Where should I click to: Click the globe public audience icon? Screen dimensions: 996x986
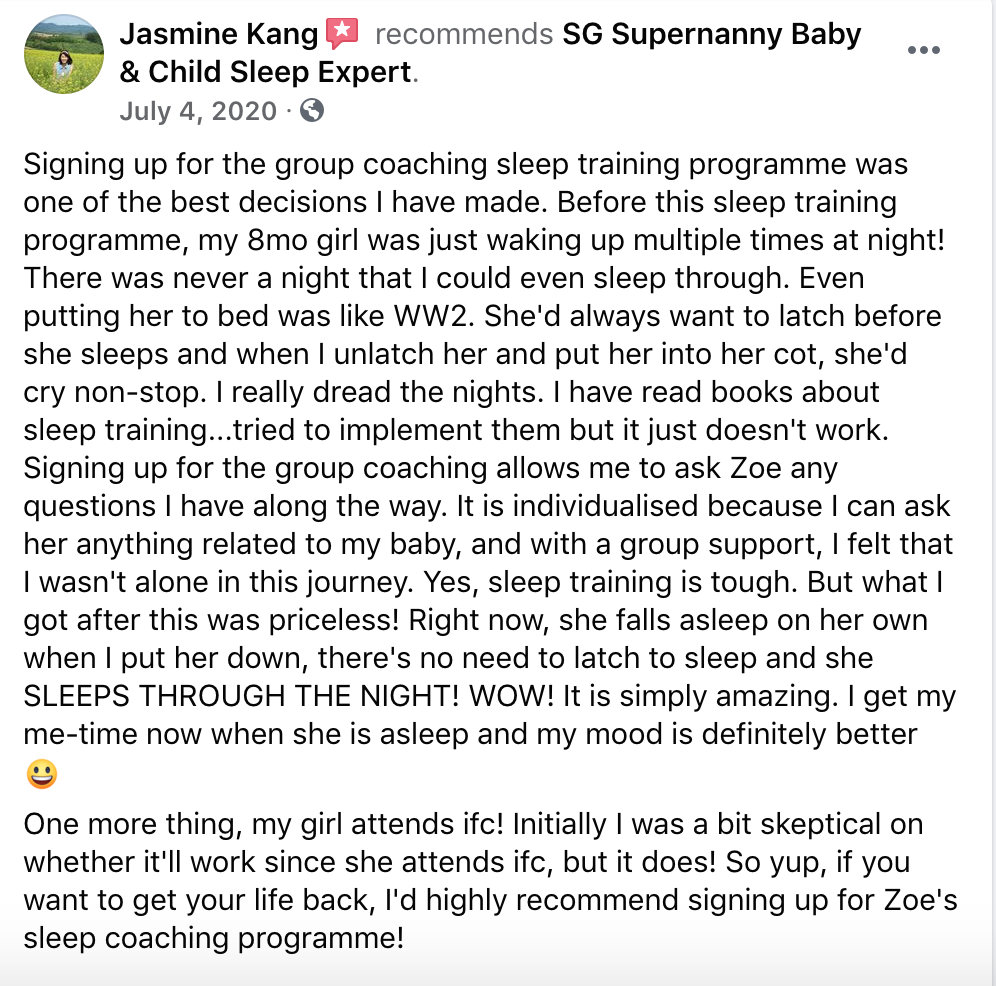click(312, 111)
